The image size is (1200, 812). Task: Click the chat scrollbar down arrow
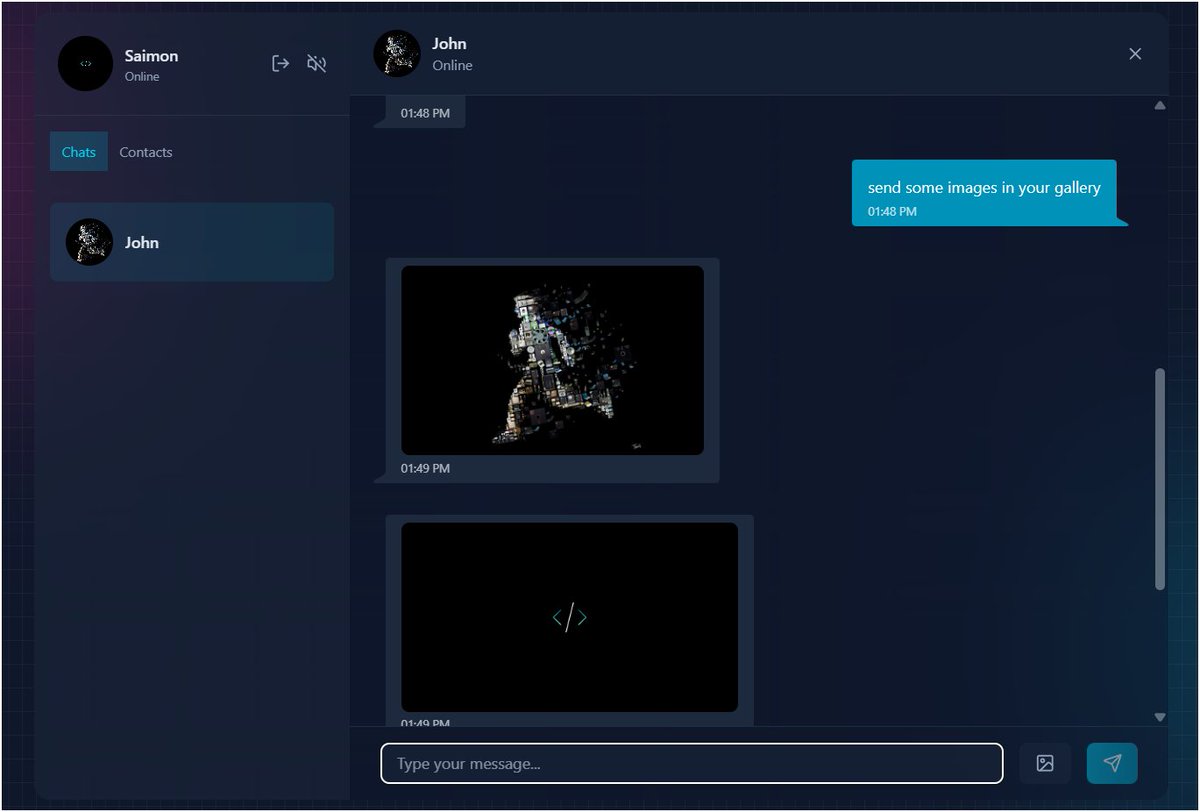(x=1160, y=717)
